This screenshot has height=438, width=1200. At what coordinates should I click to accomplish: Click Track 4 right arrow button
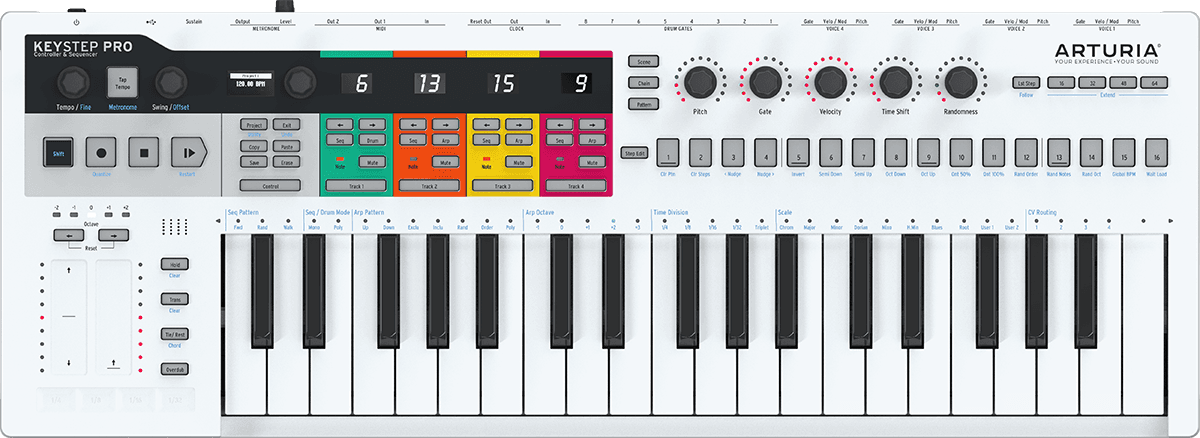coord(592,124)
